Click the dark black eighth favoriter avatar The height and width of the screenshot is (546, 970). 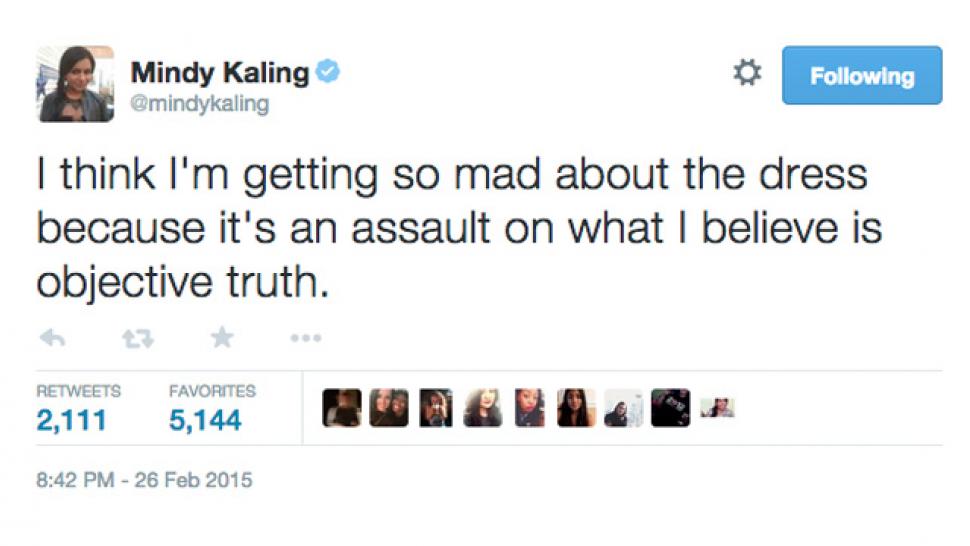click(670, 408)
